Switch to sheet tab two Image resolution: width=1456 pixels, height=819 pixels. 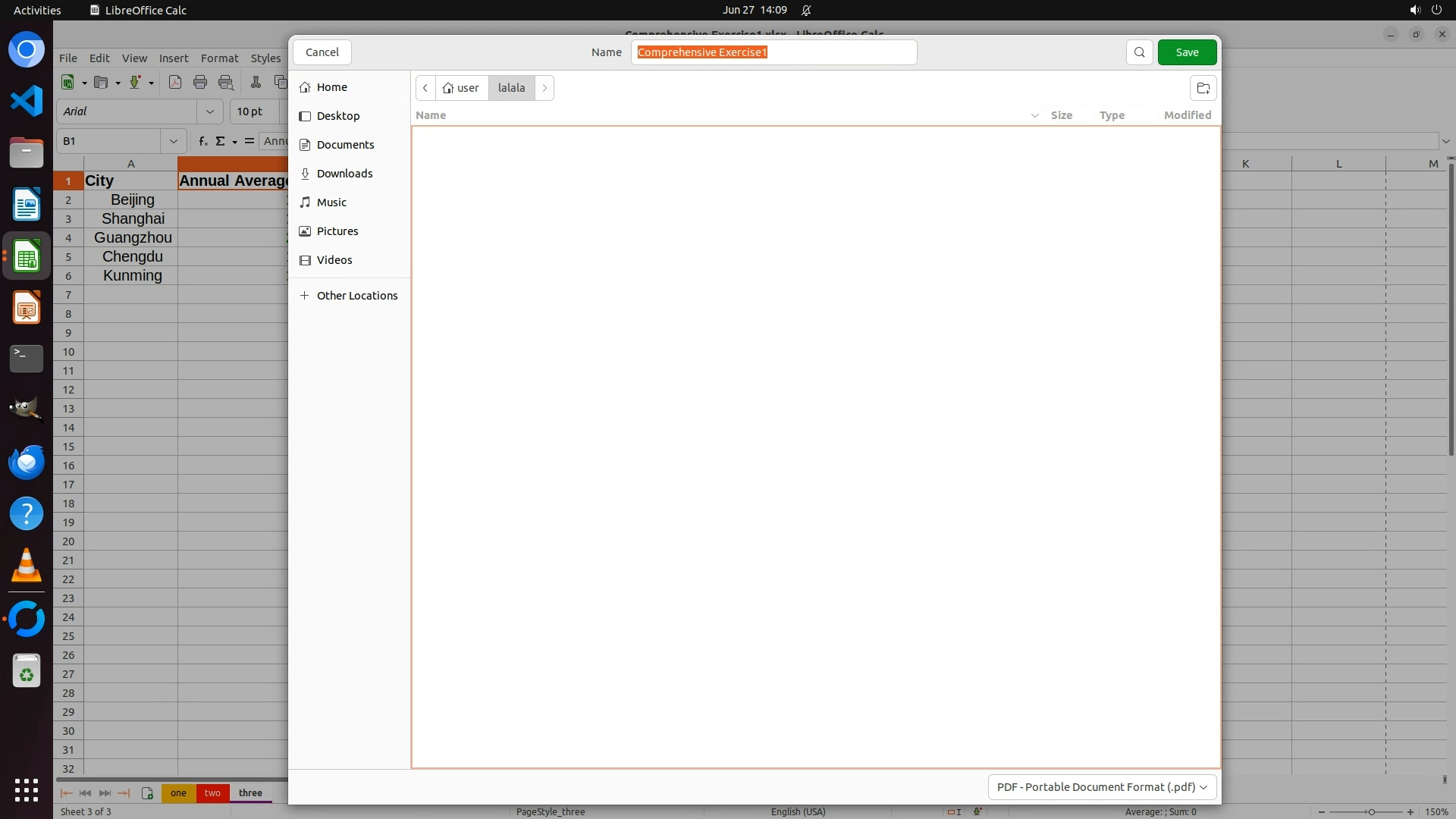pos(212,793)
